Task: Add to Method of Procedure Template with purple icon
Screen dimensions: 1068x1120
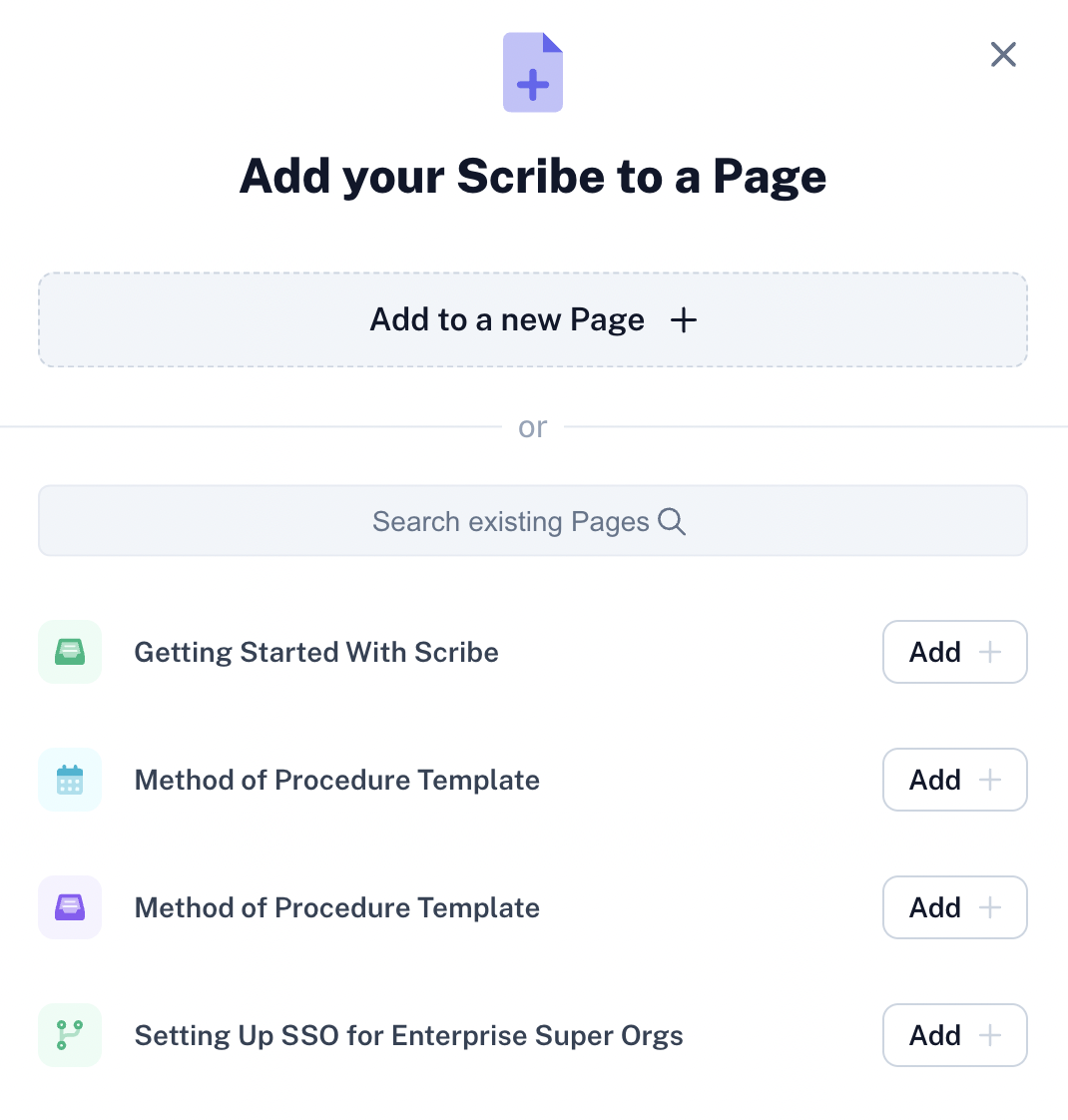Action: pos(955,907)
